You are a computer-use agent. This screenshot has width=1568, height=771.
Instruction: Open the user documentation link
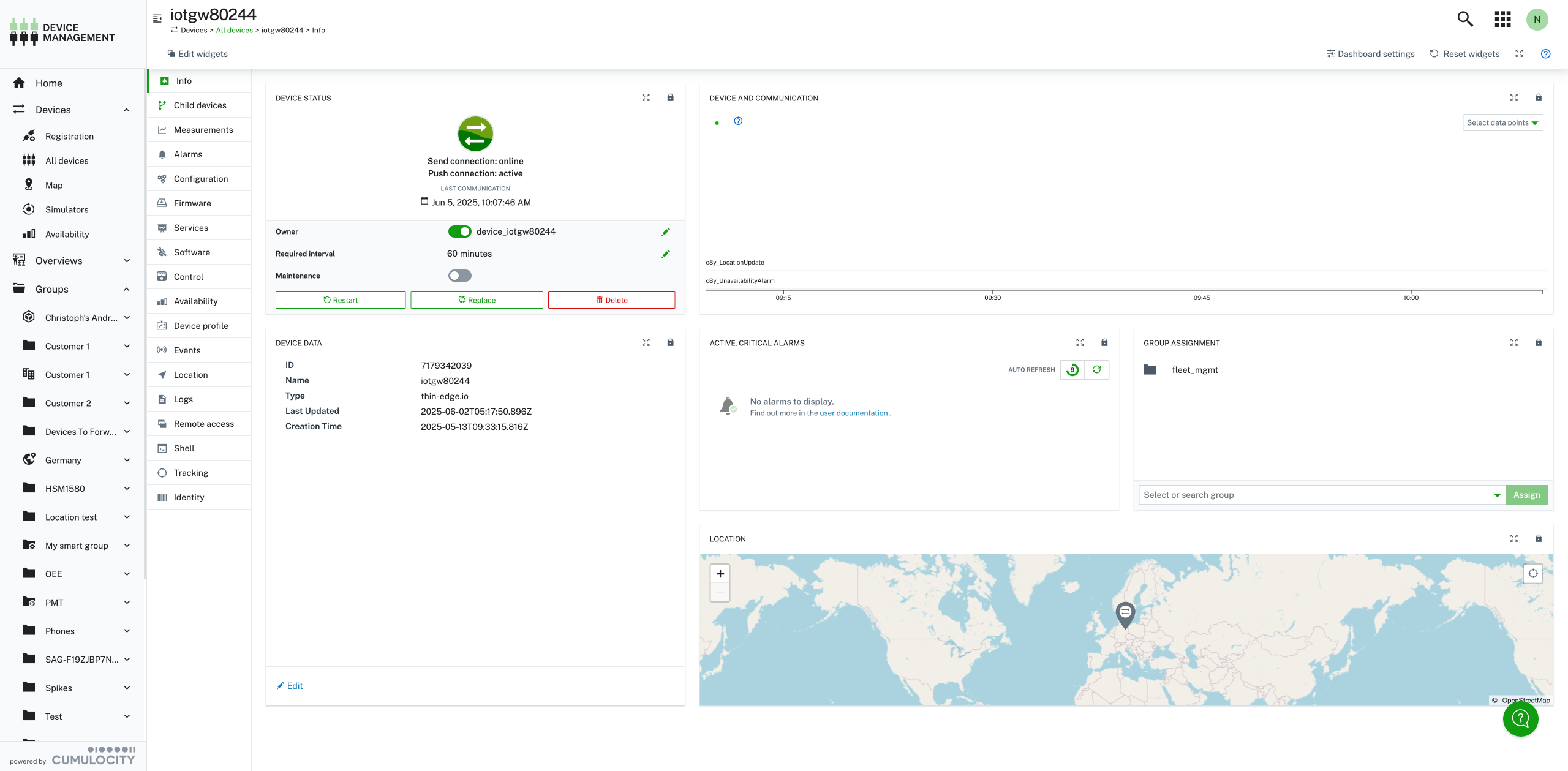point(853,413)
